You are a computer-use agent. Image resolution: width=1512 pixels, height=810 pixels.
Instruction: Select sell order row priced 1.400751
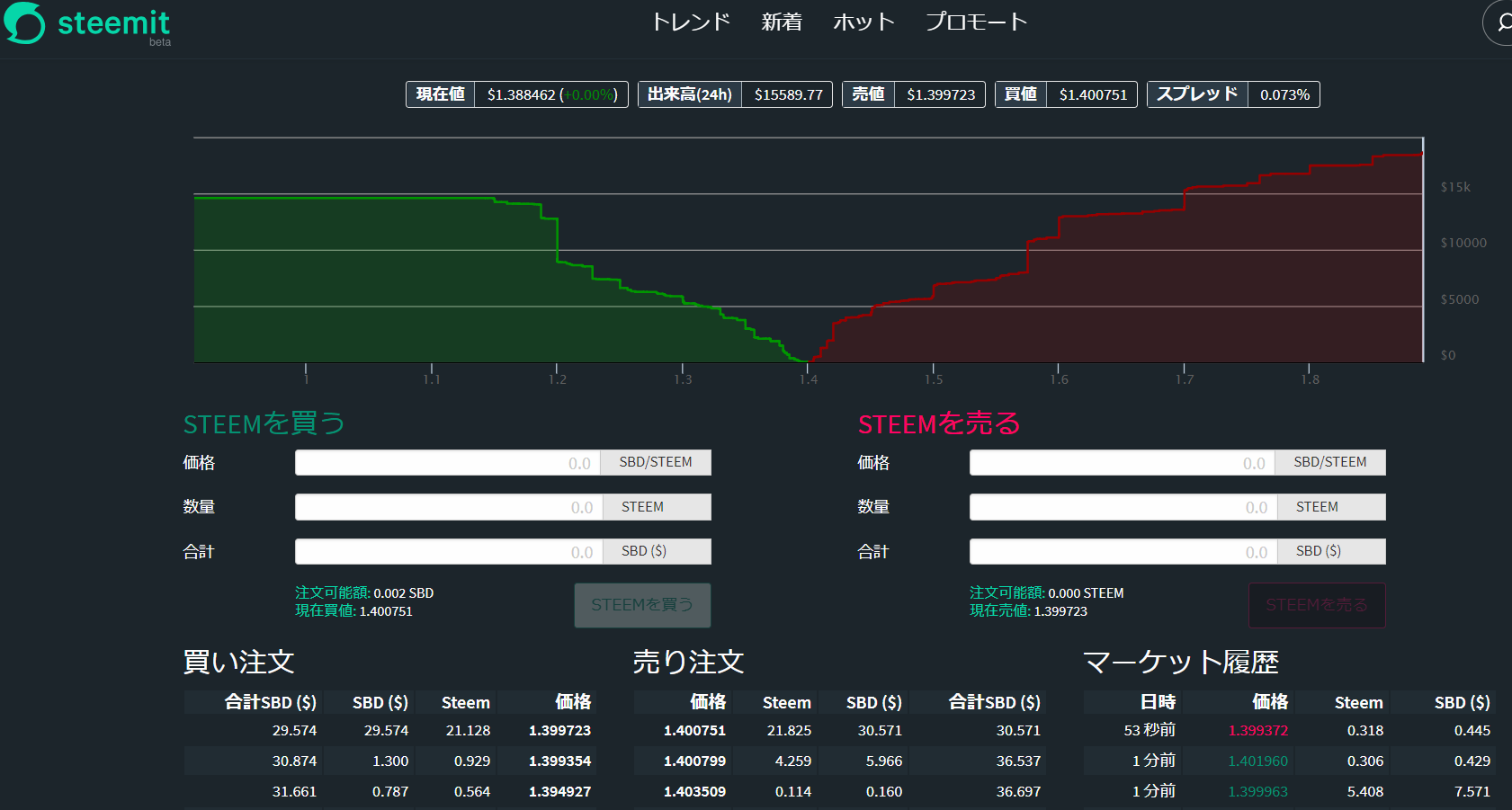click(x=838, y=731)
